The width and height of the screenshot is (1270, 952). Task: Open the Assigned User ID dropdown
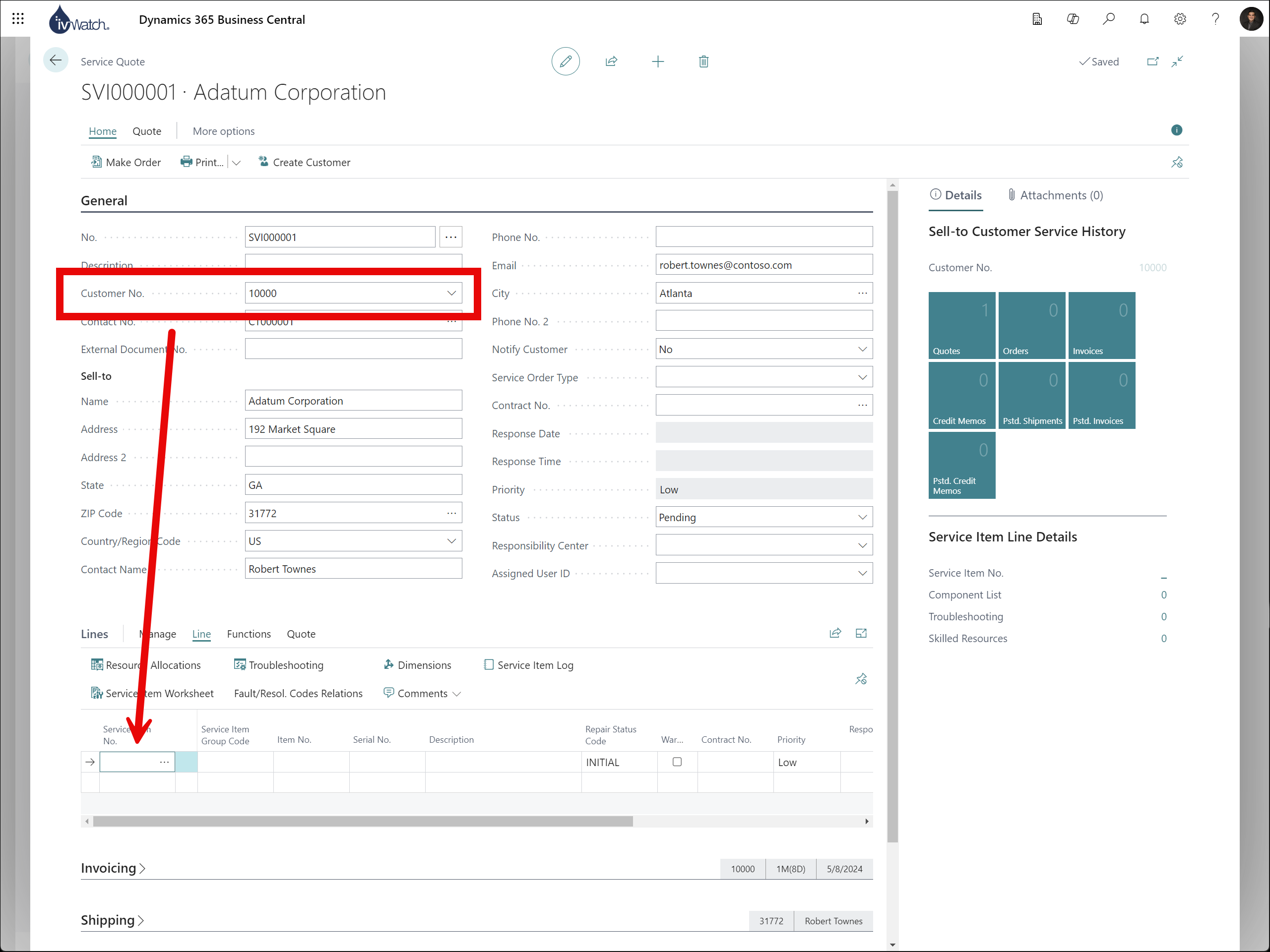click(862, 573)
